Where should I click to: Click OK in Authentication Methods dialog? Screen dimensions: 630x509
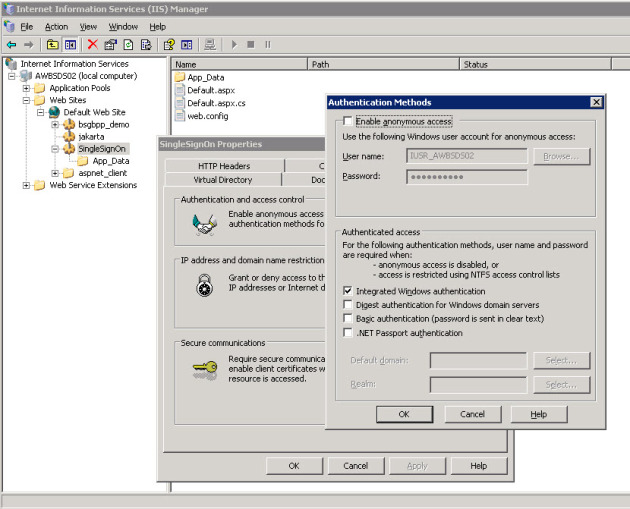pos(404,414)
